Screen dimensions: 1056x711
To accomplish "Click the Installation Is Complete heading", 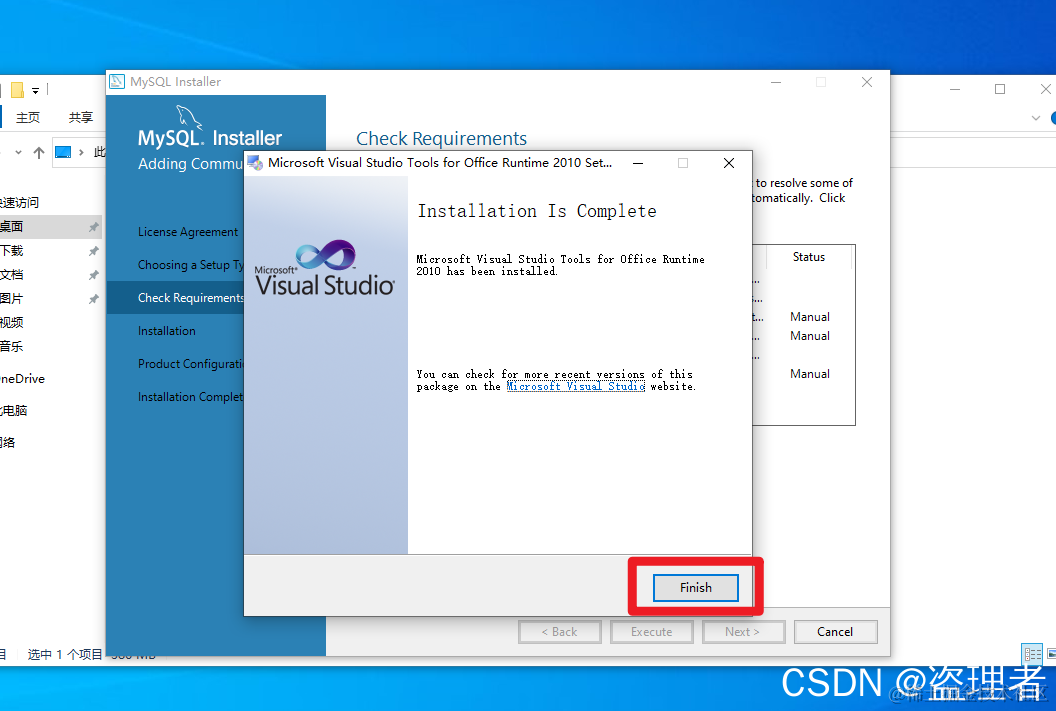I will point(537,211).
